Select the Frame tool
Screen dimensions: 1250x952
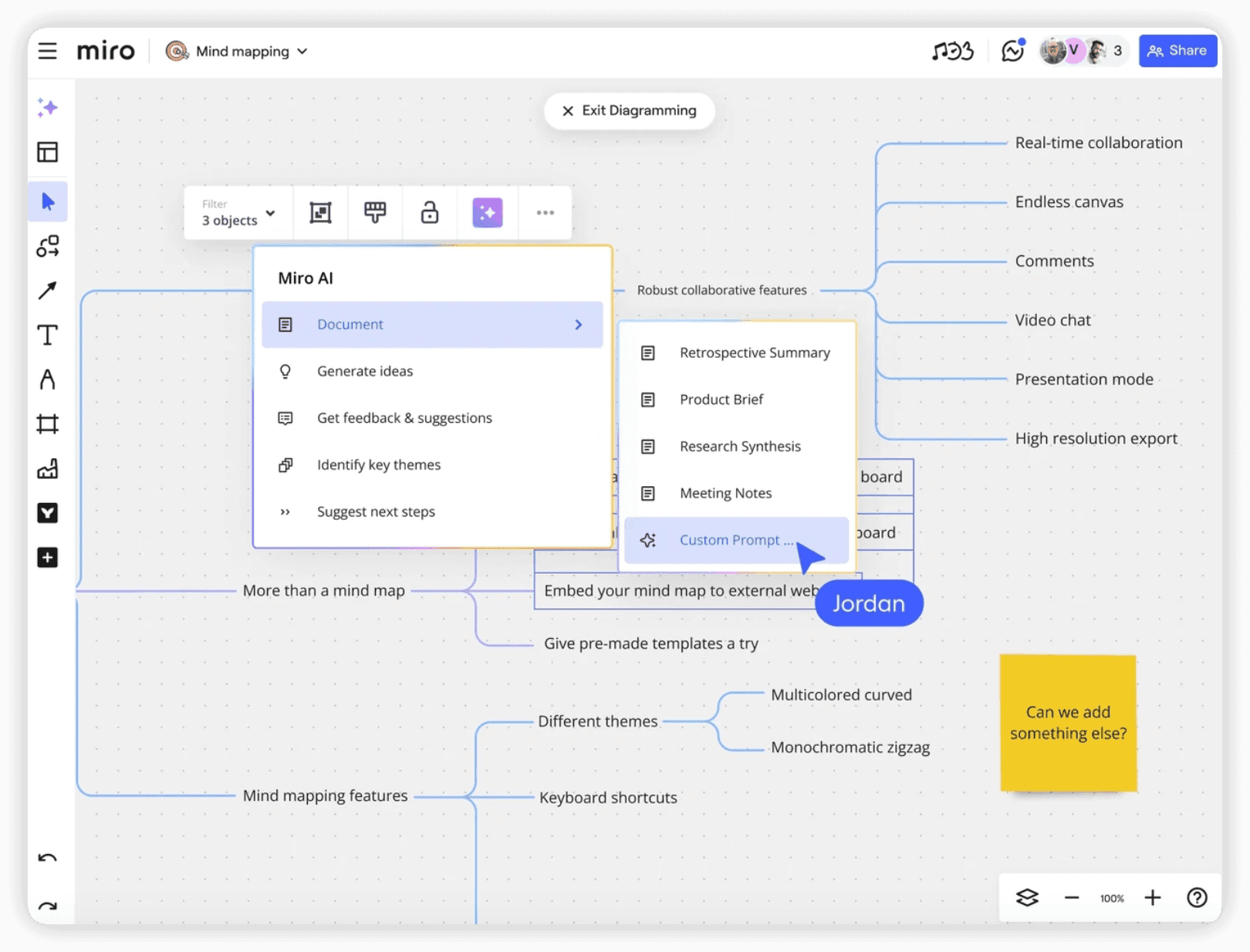click(x=48, y=424)
